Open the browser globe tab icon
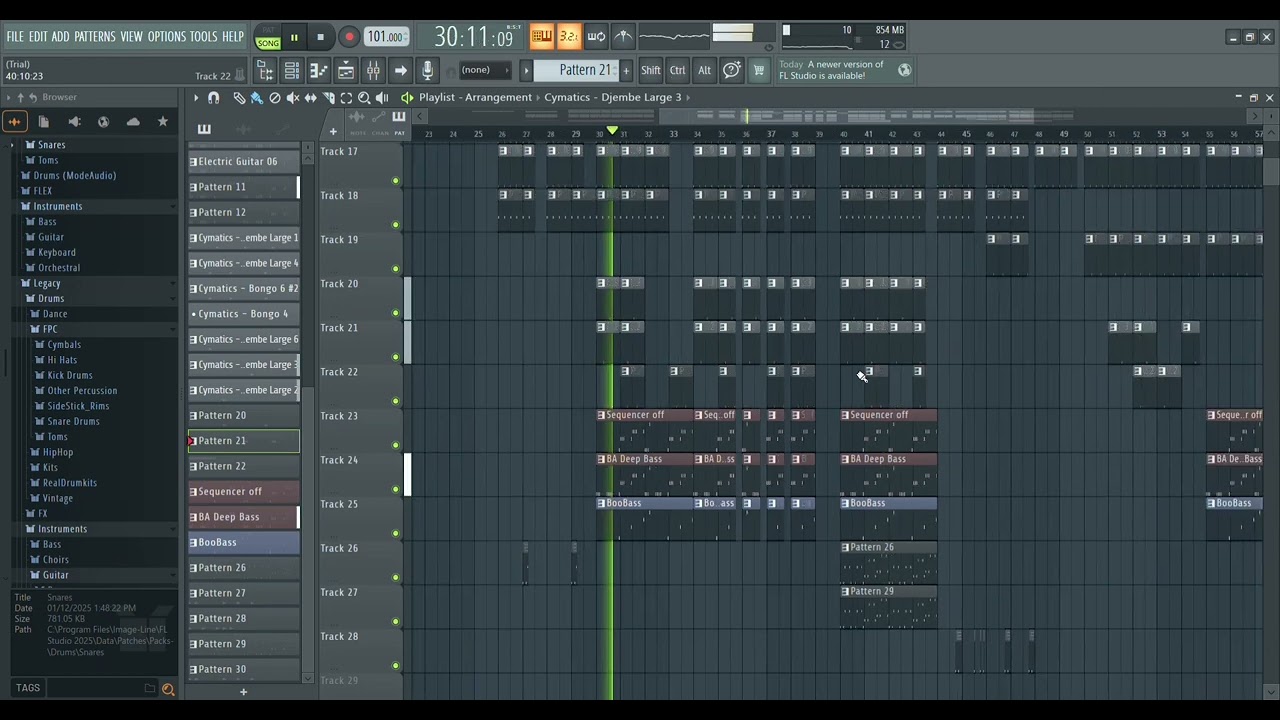 (x=103, y=121)
